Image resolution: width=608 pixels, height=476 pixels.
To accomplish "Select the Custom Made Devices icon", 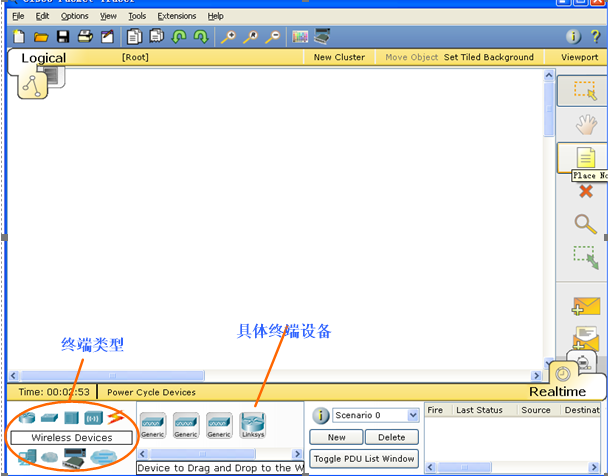I will [74, 458].
